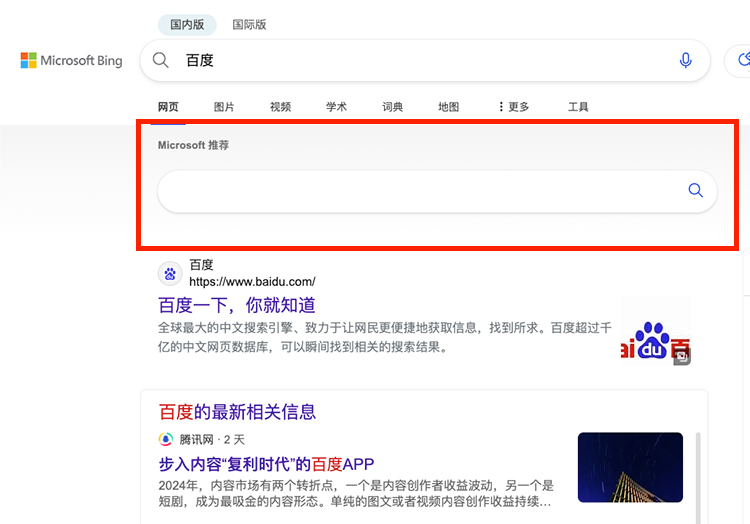Screen dimensions: 750x524
Task: Click the 腾讯网 source icon
Action: click(x=166, y=439)
